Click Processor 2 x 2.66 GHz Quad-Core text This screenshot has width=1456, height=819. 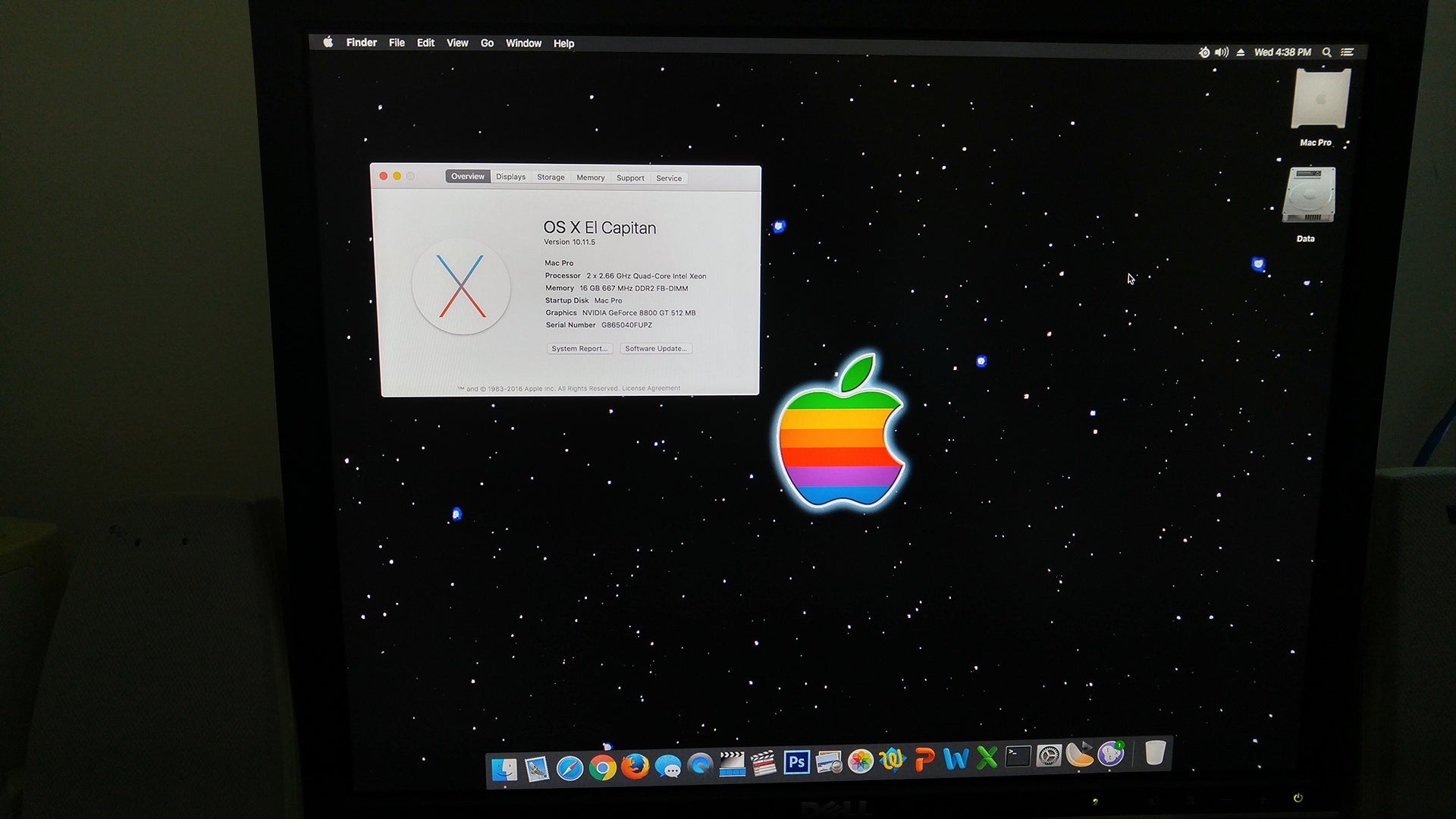coord(626,276)
